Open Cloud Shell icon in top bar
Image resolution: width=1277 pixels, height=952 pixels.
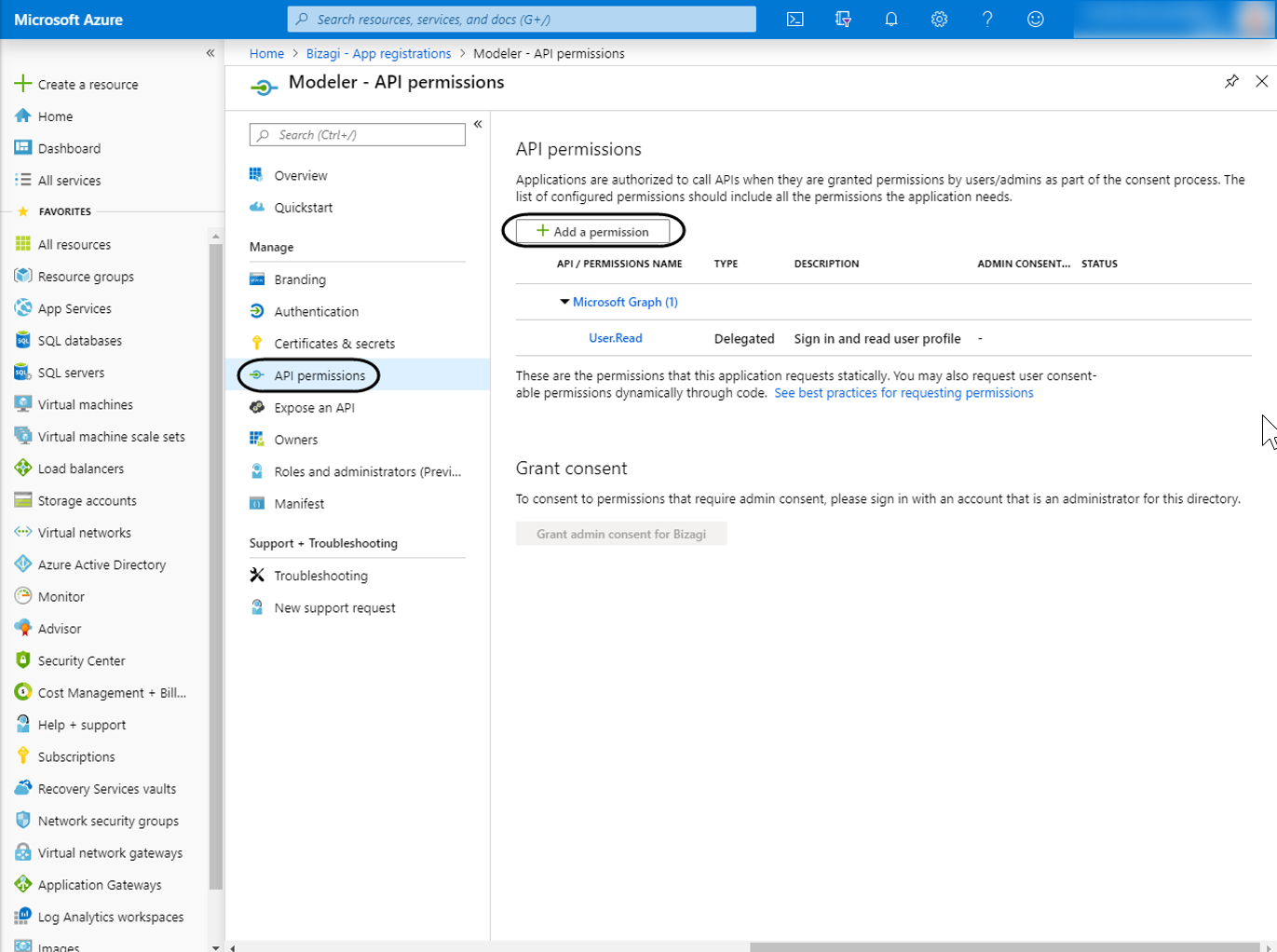(x=795, y=19)
